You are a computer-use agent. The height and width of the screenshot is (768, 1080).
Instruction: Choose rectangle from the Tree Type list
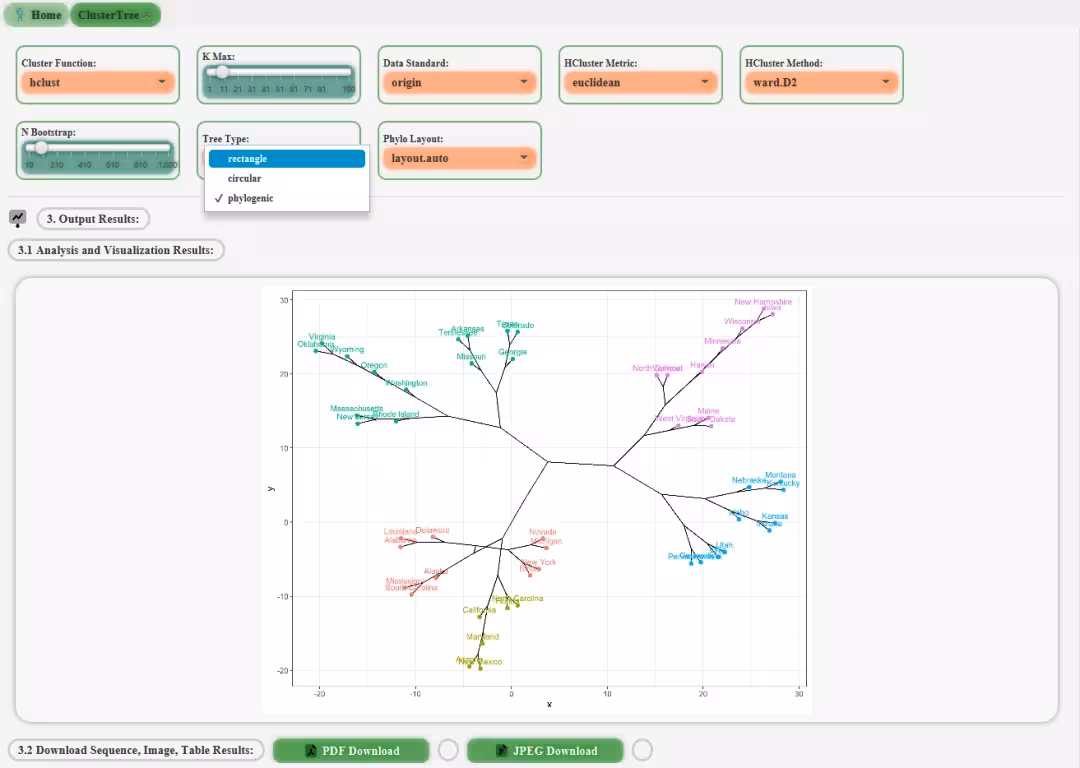tap(287, 159)
